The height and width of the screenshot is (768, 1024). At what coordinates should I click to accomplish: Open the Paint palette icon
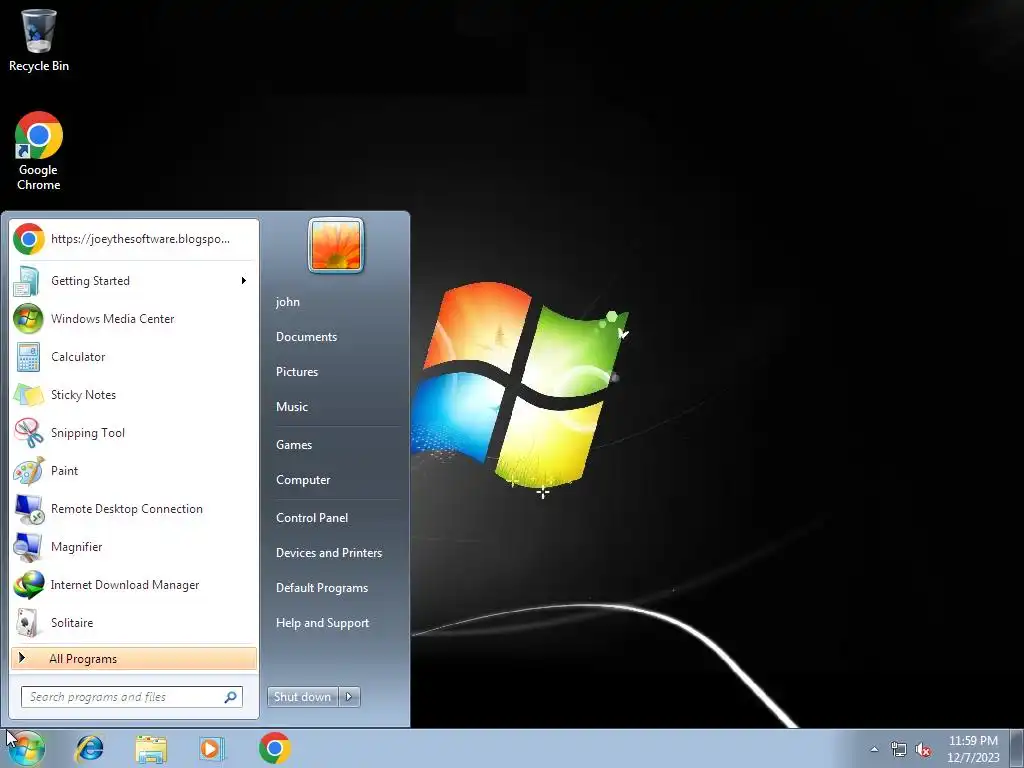click(x=29, y=470)
